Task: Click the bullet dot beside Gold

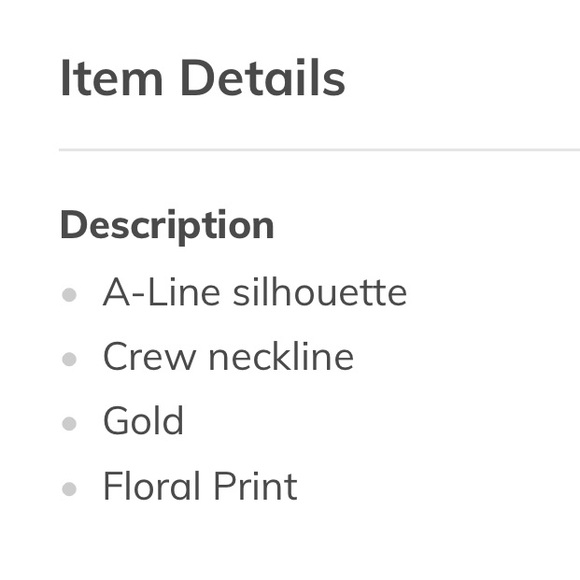Action: pos(69,424)
